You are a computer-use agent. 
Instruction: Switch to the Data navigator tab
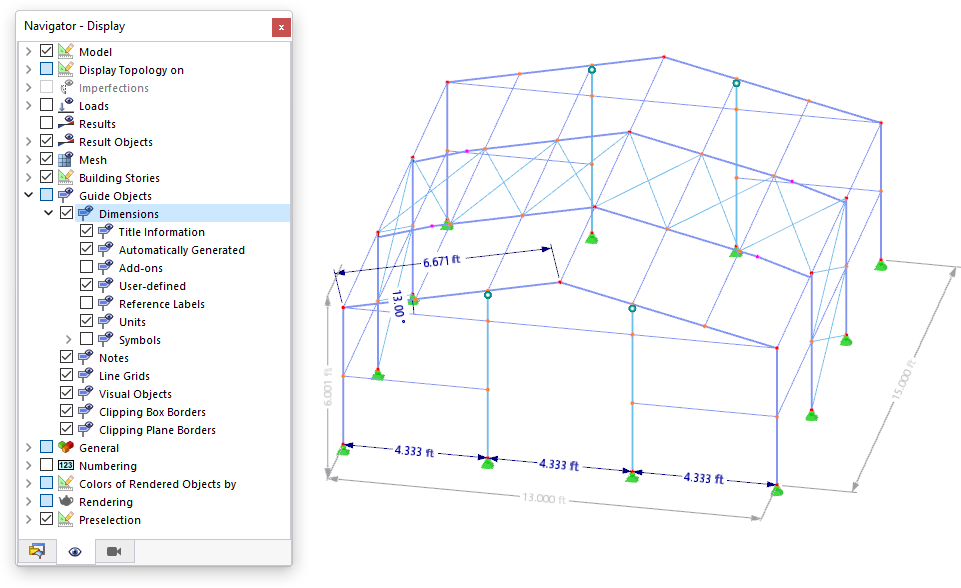click(x=37, y=551)
